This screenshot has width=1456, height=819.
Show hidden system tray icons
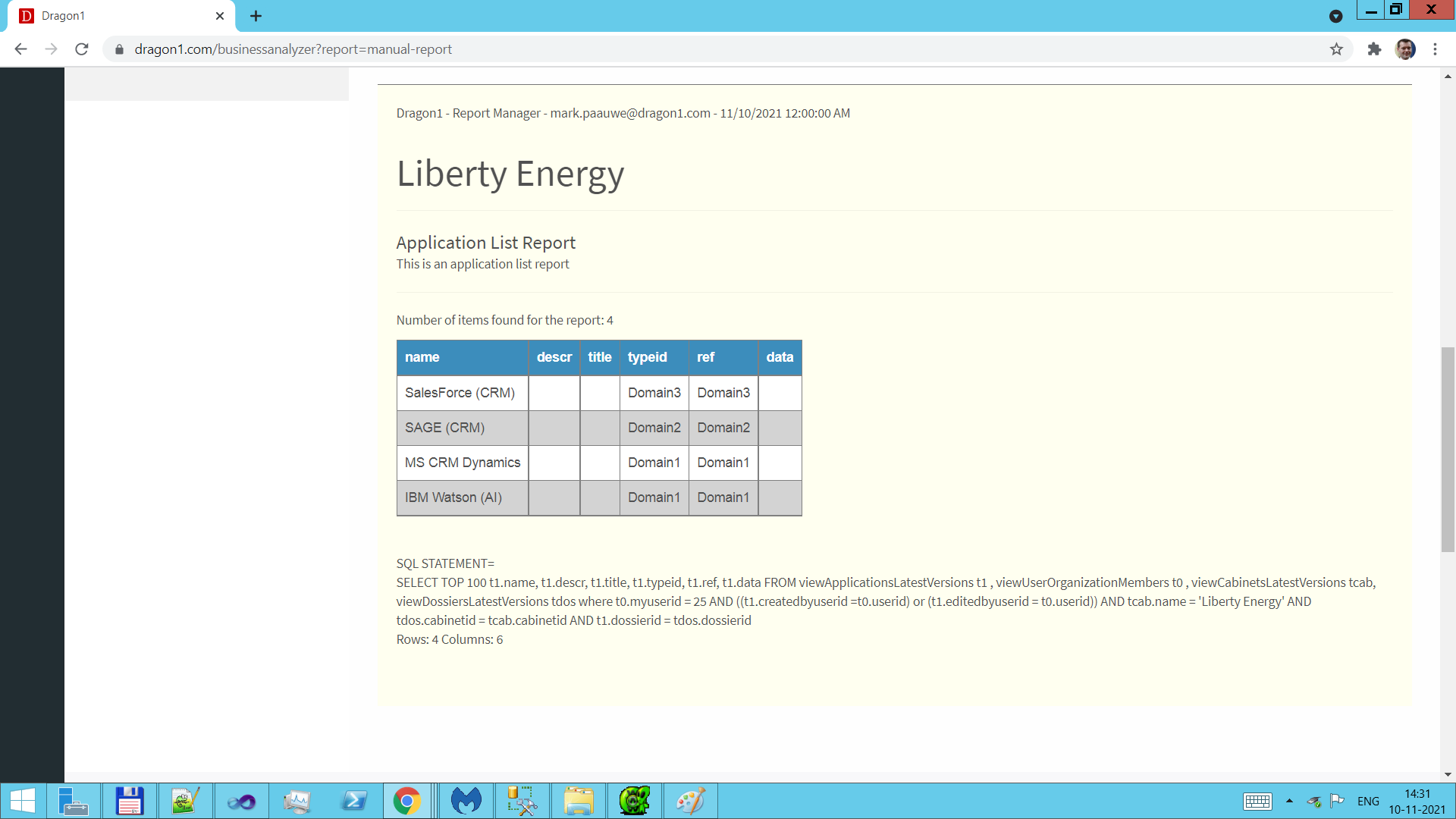point(1289,801)
